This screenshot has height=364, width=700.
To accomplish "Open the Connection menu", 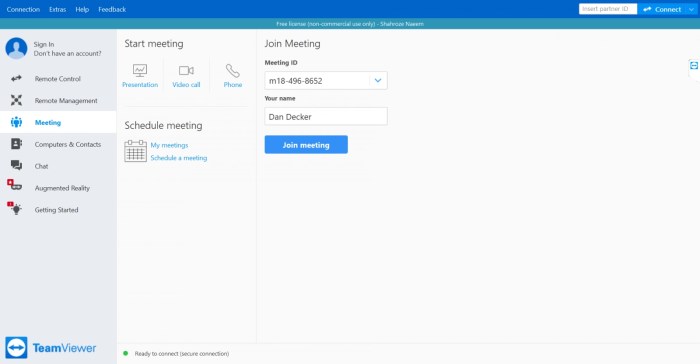I will [x=23, y=9].
